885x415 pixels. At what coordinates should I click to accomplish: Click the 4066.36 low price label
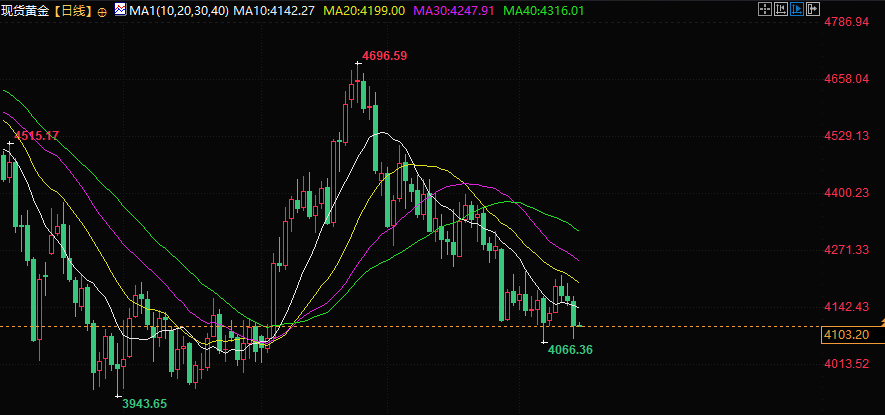coord(570,350)
